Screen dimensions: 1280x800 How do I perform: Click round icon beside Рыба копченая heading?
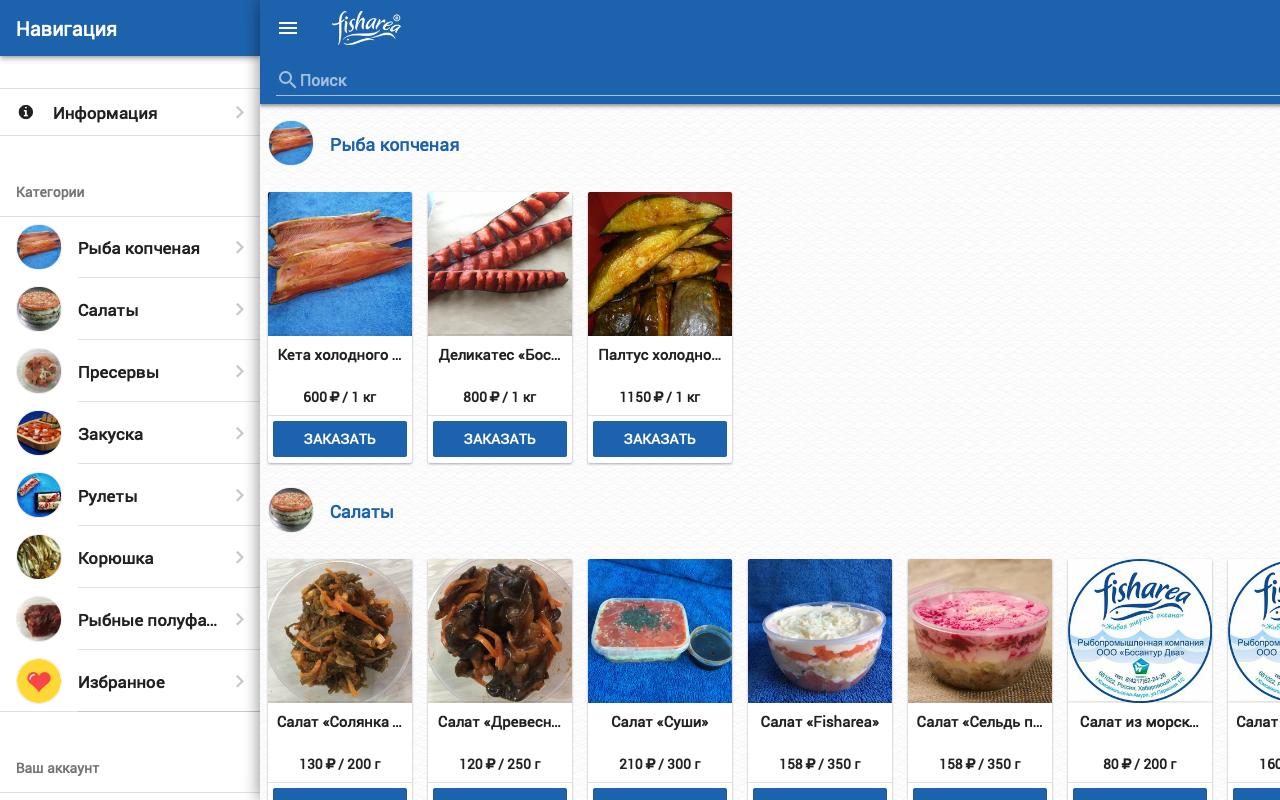pyautogui.click(x=291, y=144)
